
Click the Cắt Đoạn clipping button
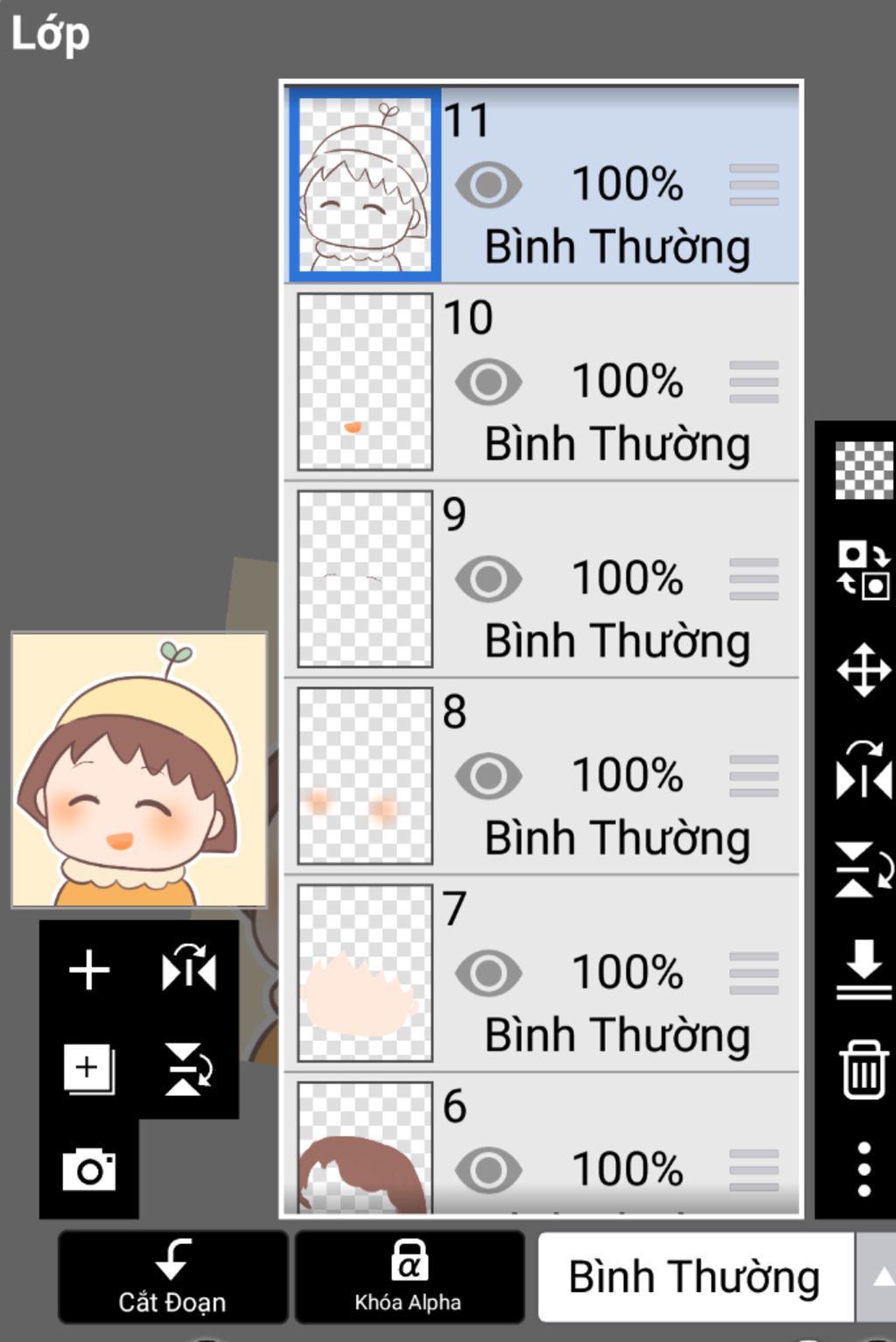172,1276
